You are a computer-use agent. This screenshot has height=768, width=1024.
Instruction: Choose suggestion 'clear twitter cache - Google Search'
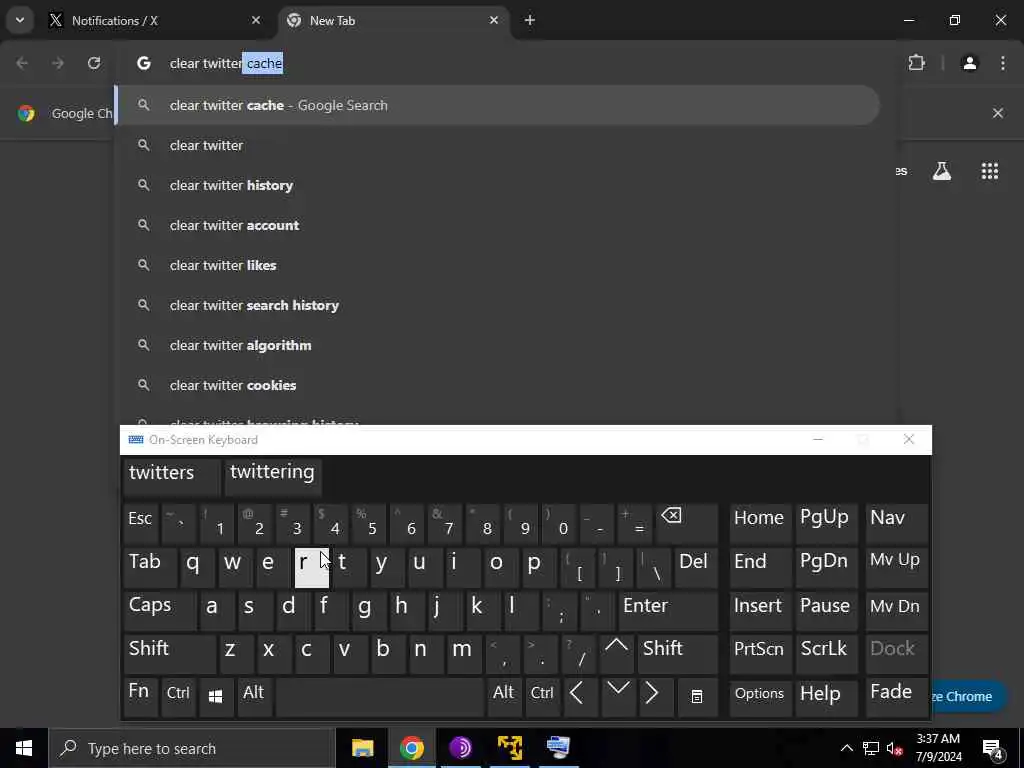pyautogui.click(x=498, y=105)
